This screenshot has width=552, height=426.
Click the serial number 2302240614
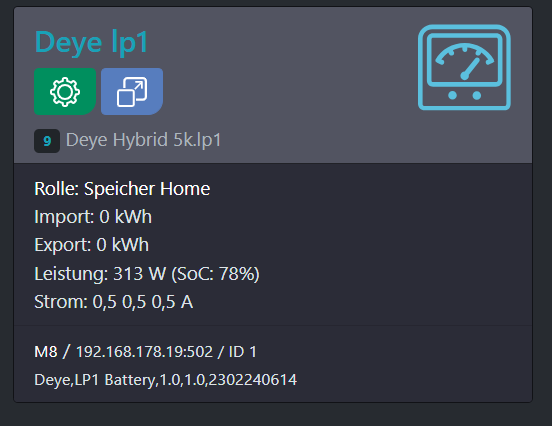253,380
